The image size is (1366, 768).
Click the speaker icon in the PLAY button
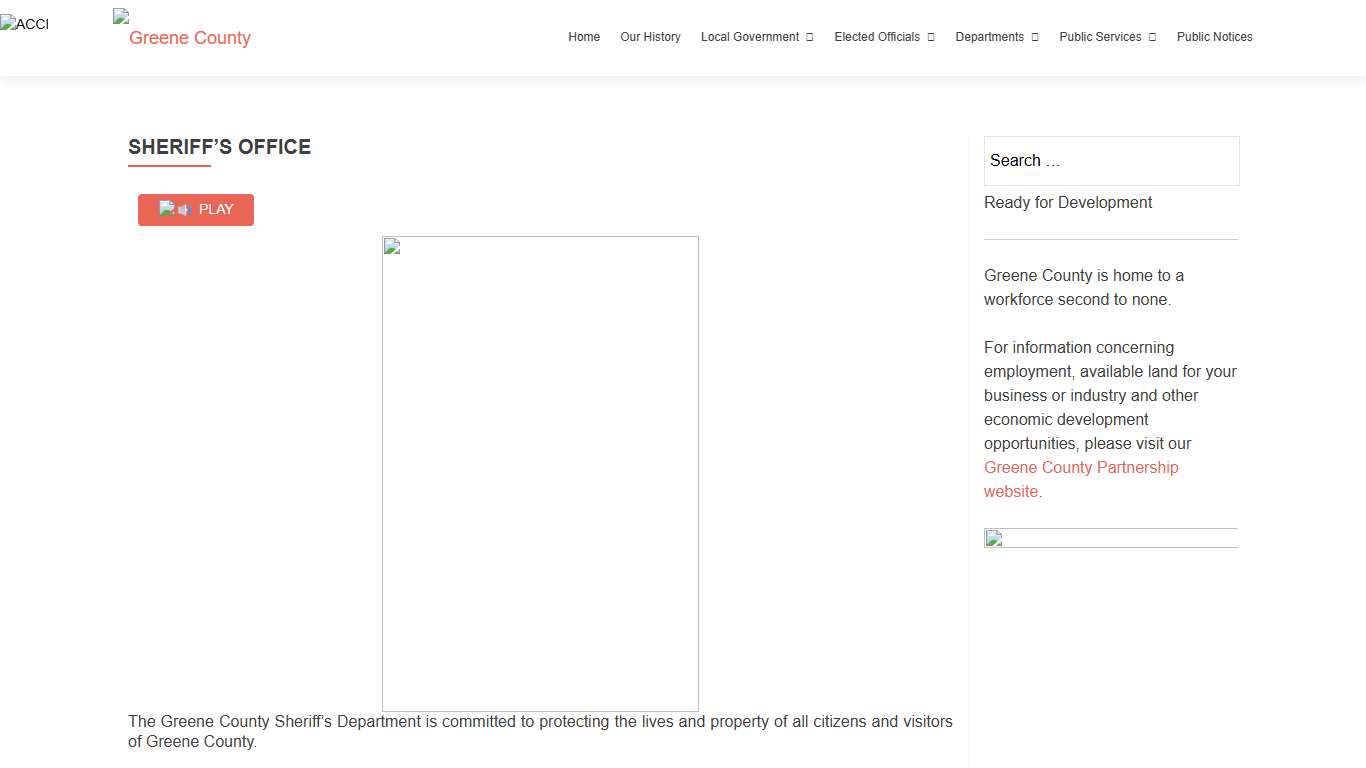point(183,210)
